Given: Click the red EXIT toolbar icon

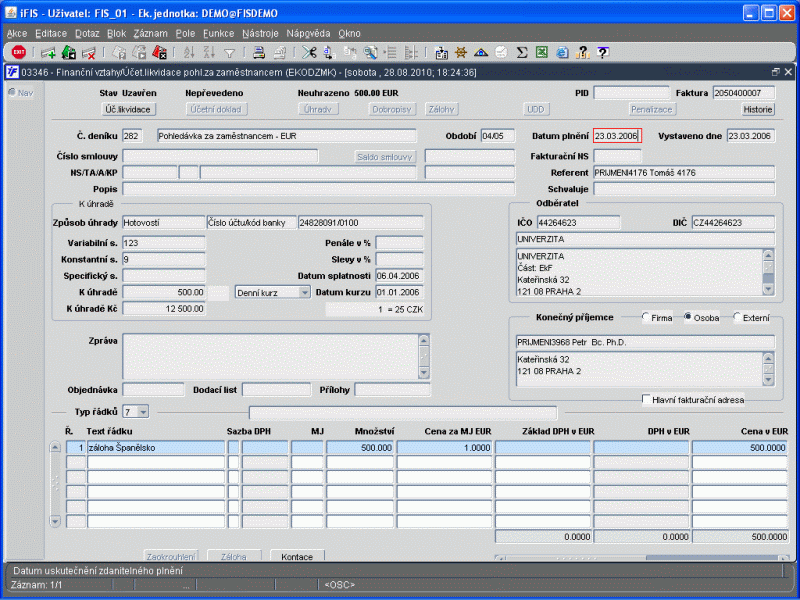Looking at the screenshot, I should [x=19, y=52].
